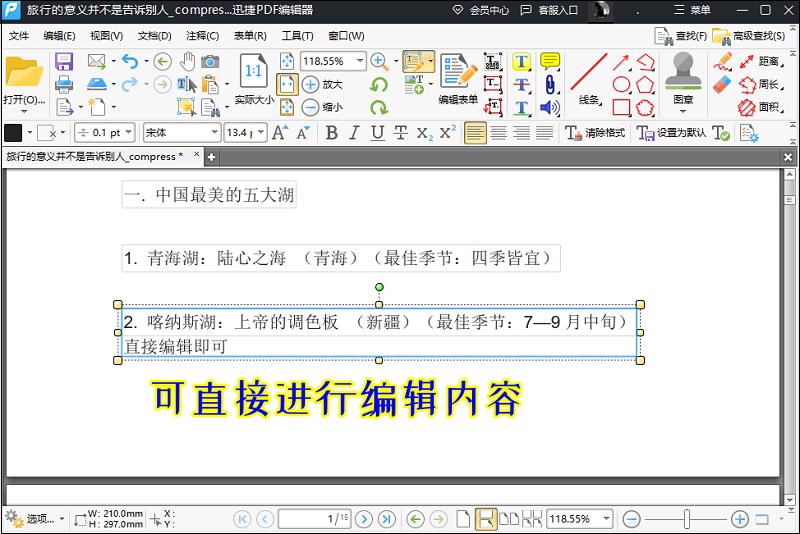Insert a sound annotation speaker icon

[x=550, y=108]
